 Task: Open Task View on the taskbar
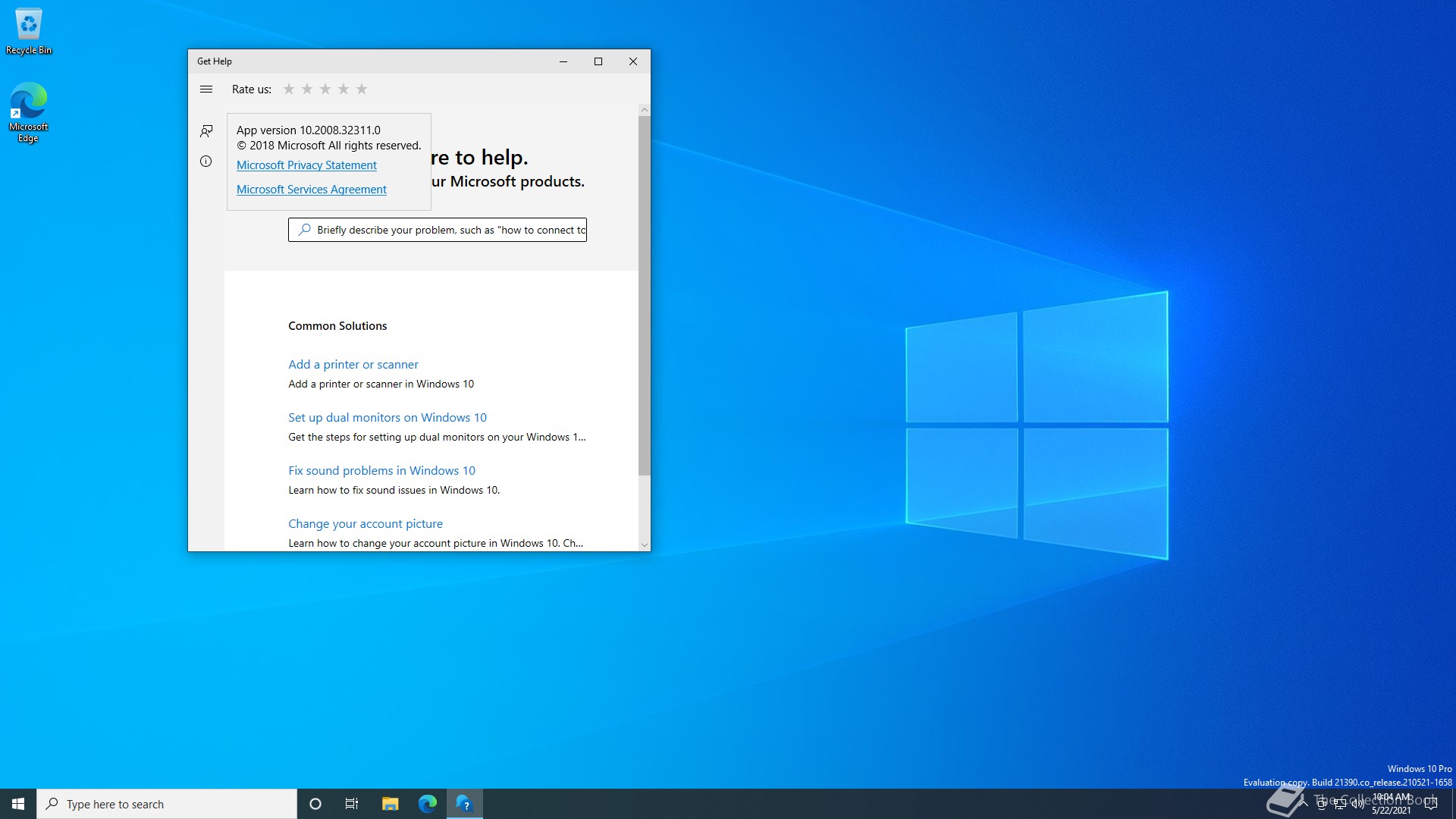pyautogui.click(x=352, y=804)
